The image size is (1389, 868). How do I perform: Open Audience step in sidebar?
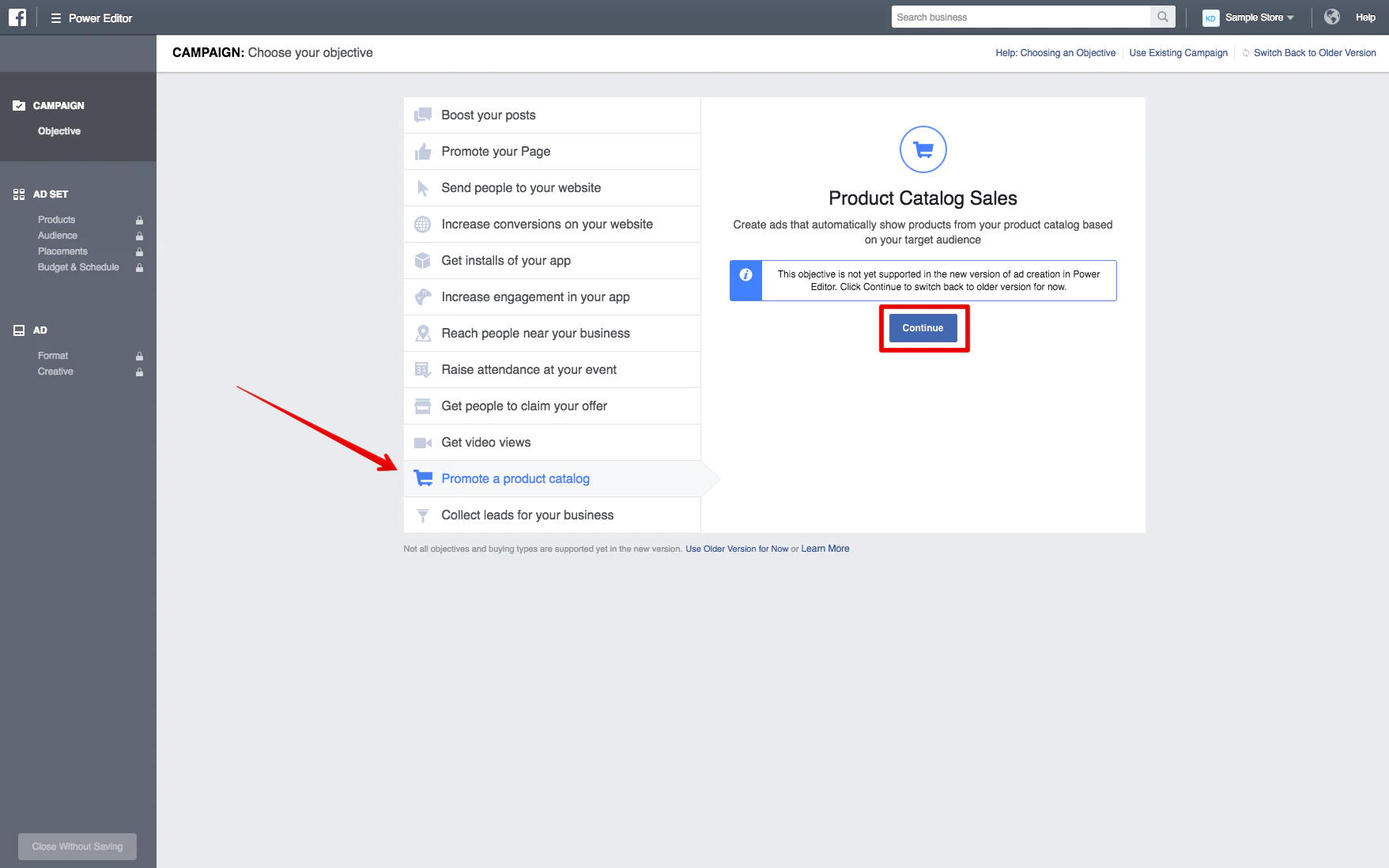[x=58, y=236]
